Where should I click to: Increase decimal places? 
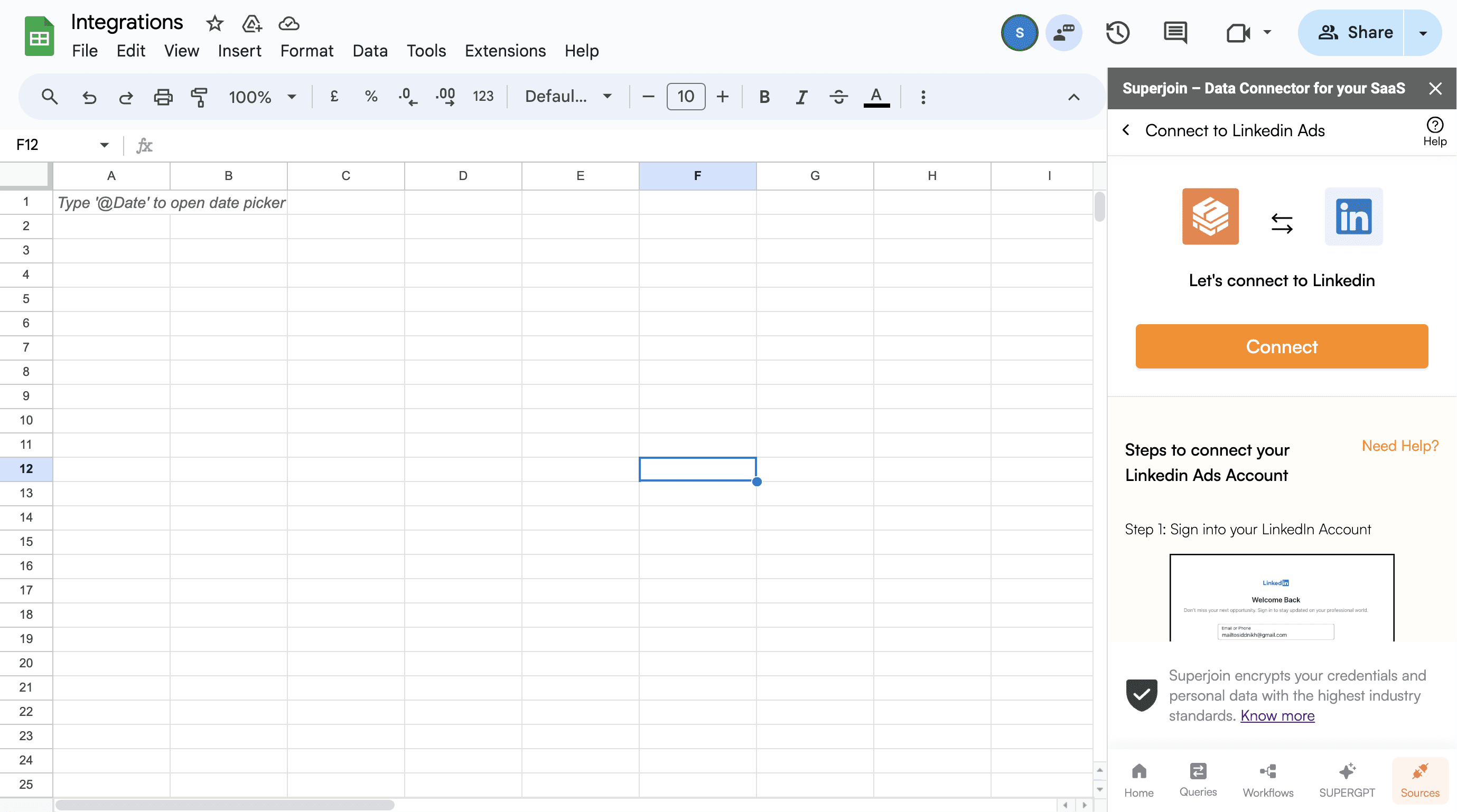coord(446,97)
